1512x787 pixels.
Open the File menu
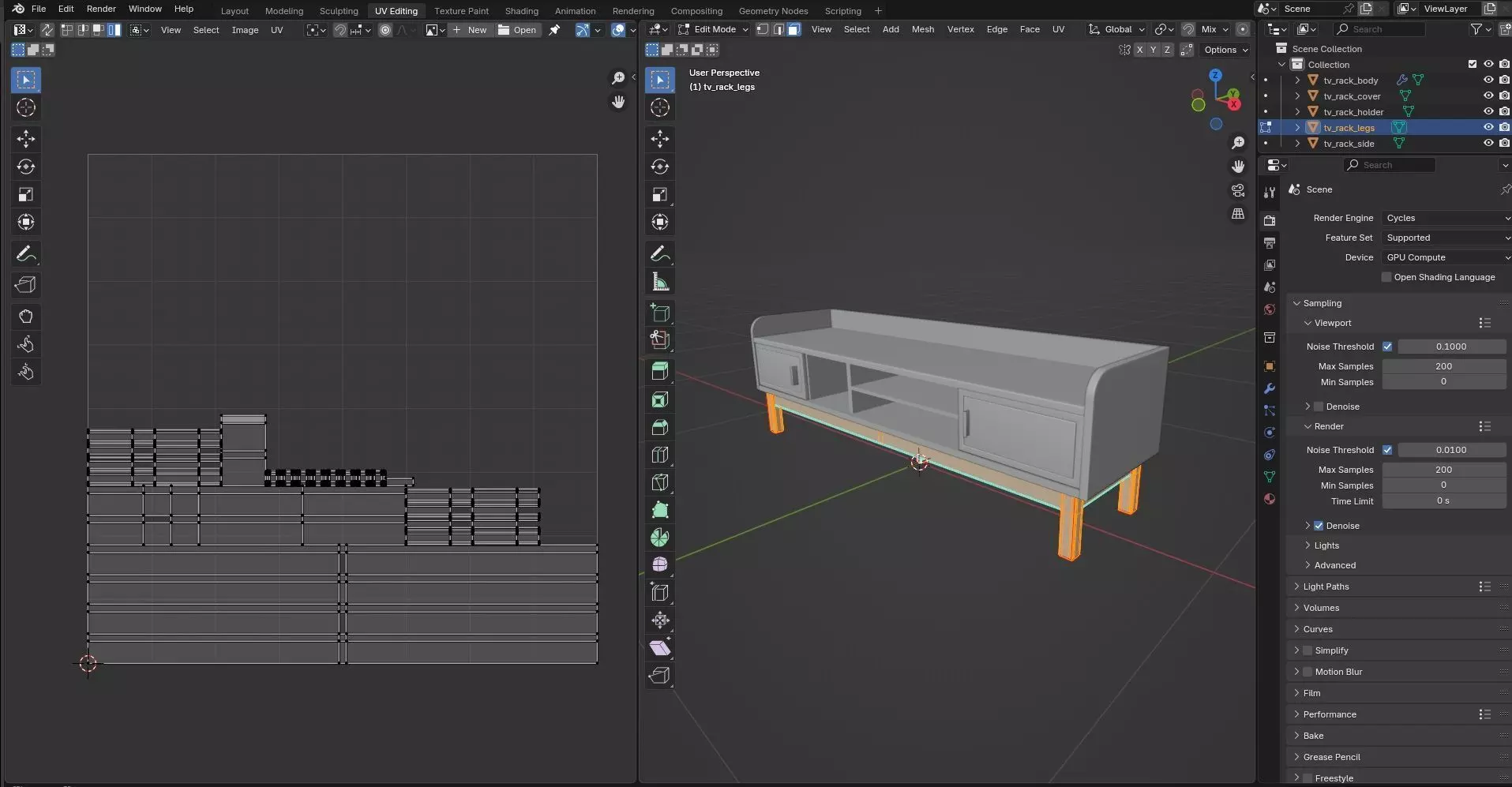point(38,9)
